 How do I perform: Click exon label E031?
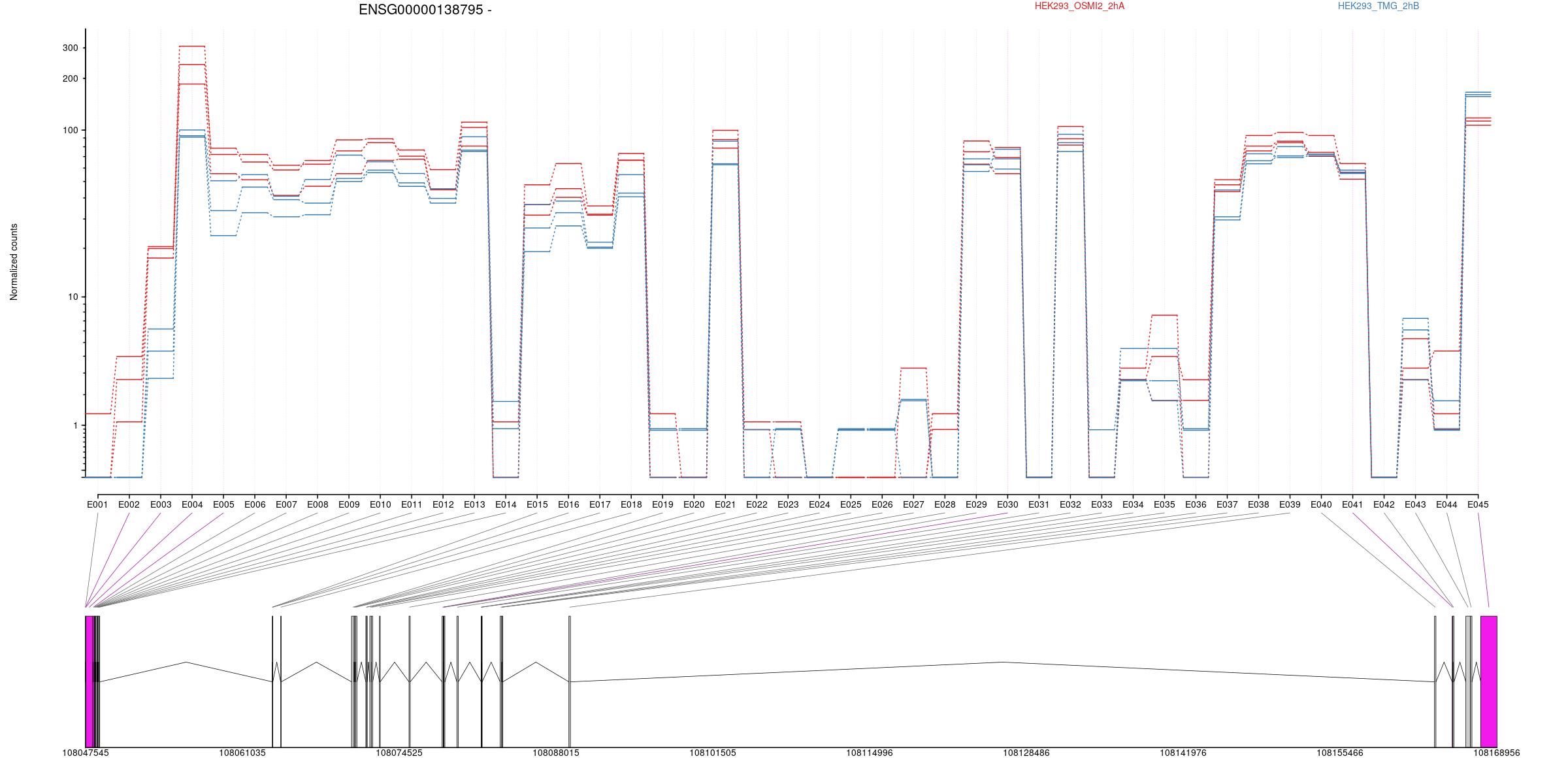[1039, 504]
